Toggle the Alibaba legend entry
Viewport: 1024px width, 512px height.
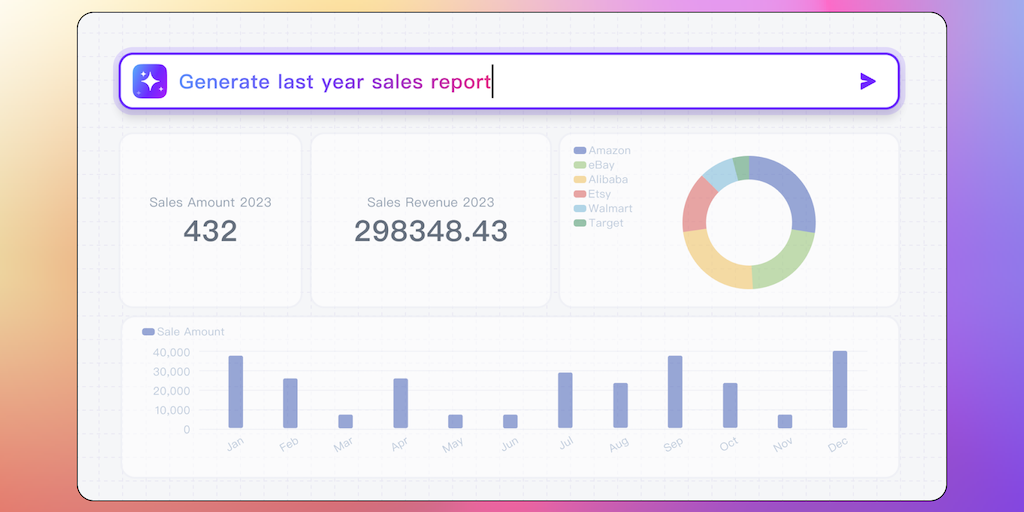602,179
